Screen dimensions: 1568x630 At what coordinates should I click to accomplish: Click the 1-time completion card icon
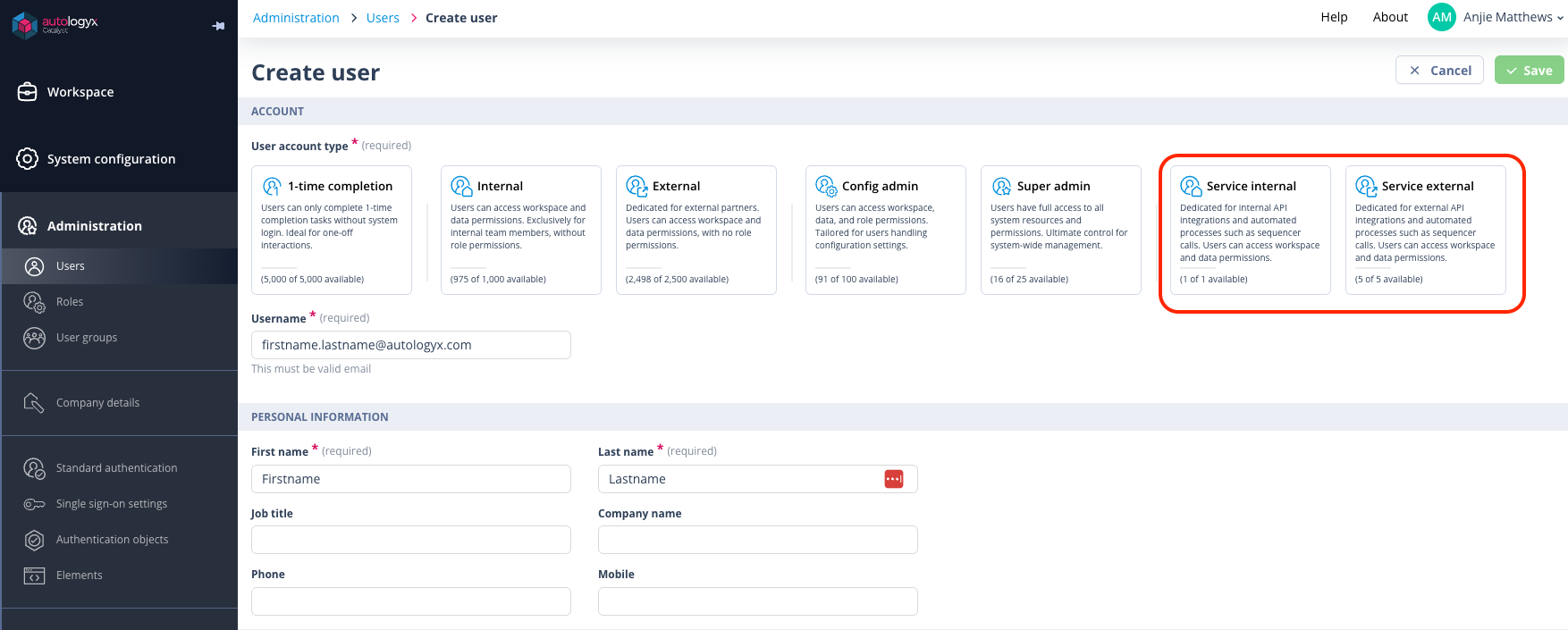(272, 186)
